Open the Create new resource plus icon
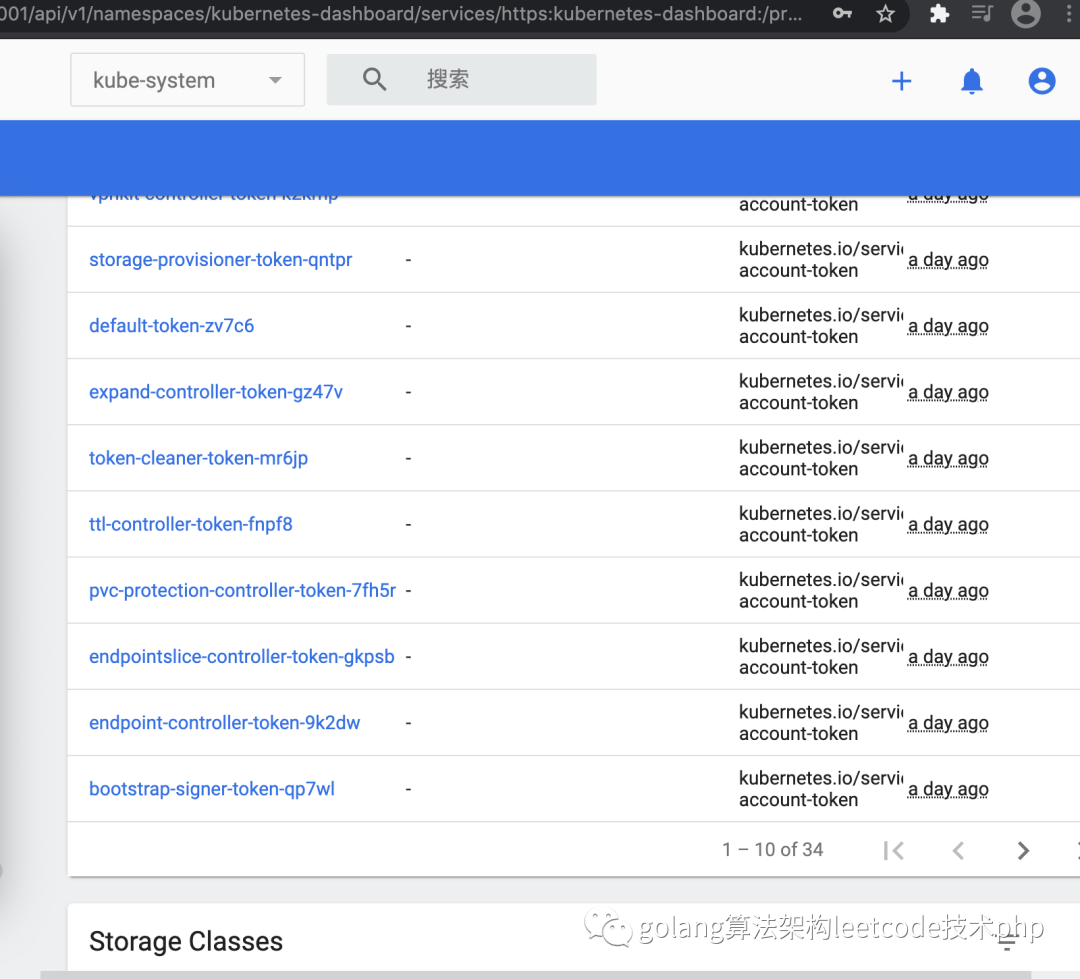Screen dimensions: 1080x979 tap(901, 81)
